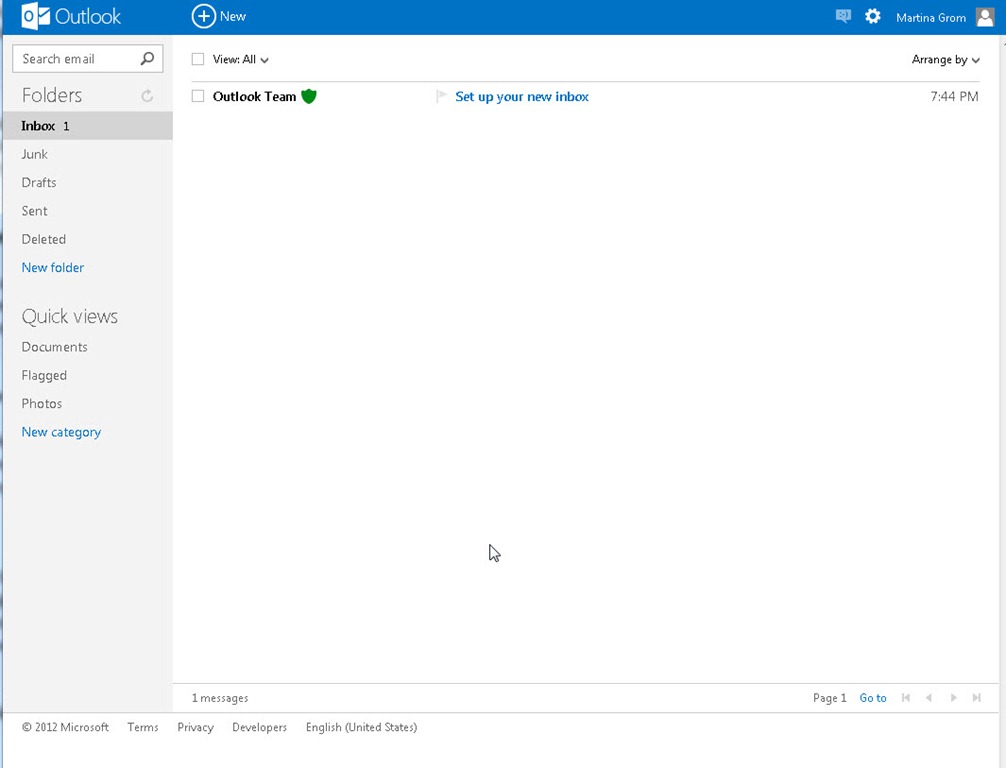Expand the View: All dropdown
This screenshot has height=768, width=1006.
point(241,60)
